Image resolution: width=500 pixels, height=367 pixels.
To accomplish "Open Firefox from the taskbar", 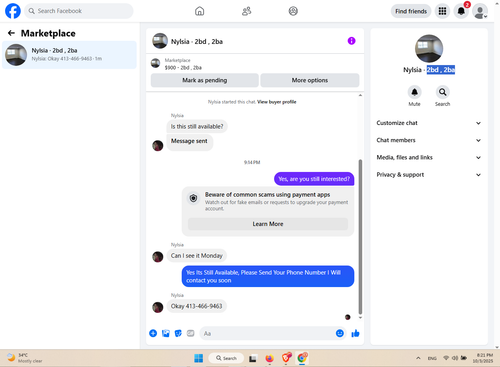I will coord(269,358).
